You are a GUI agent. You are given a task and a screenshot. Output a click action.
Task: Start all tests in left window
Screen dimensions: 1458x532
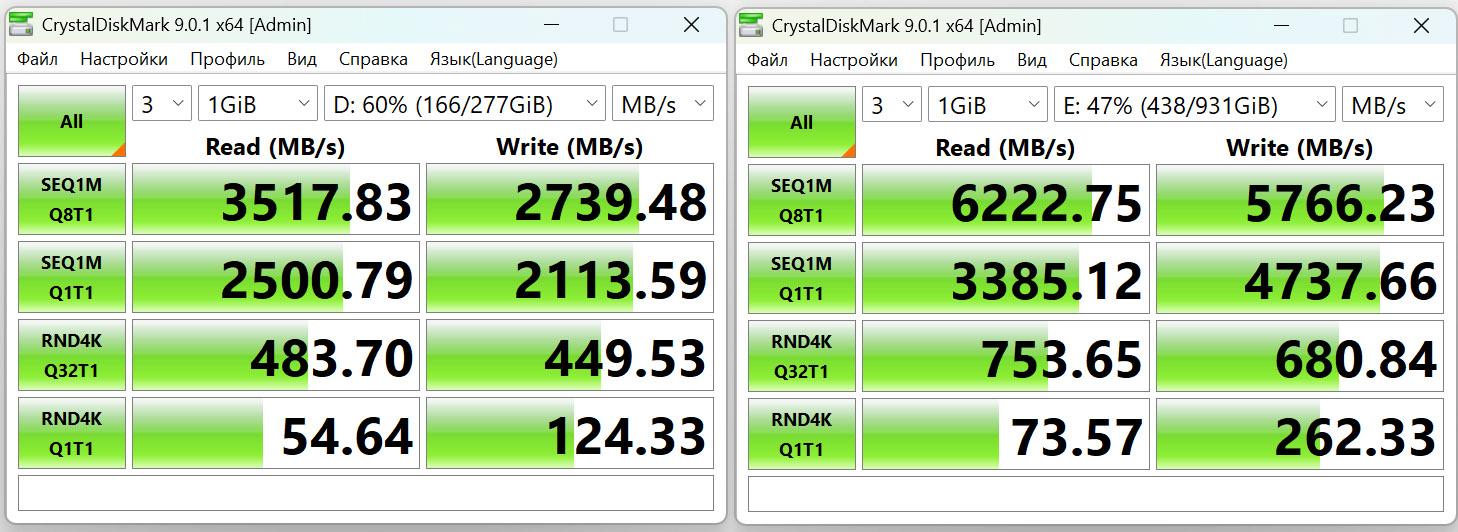[x=72, y=122]
